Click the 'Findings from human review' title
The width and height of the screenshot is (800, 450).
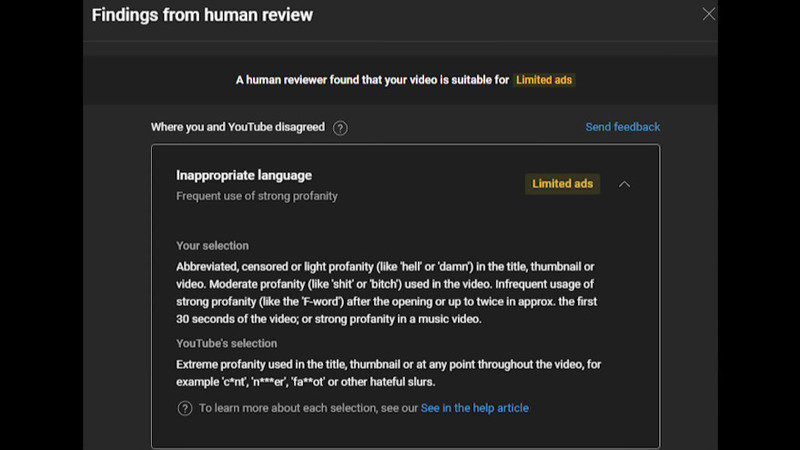[x=202, y=15]
